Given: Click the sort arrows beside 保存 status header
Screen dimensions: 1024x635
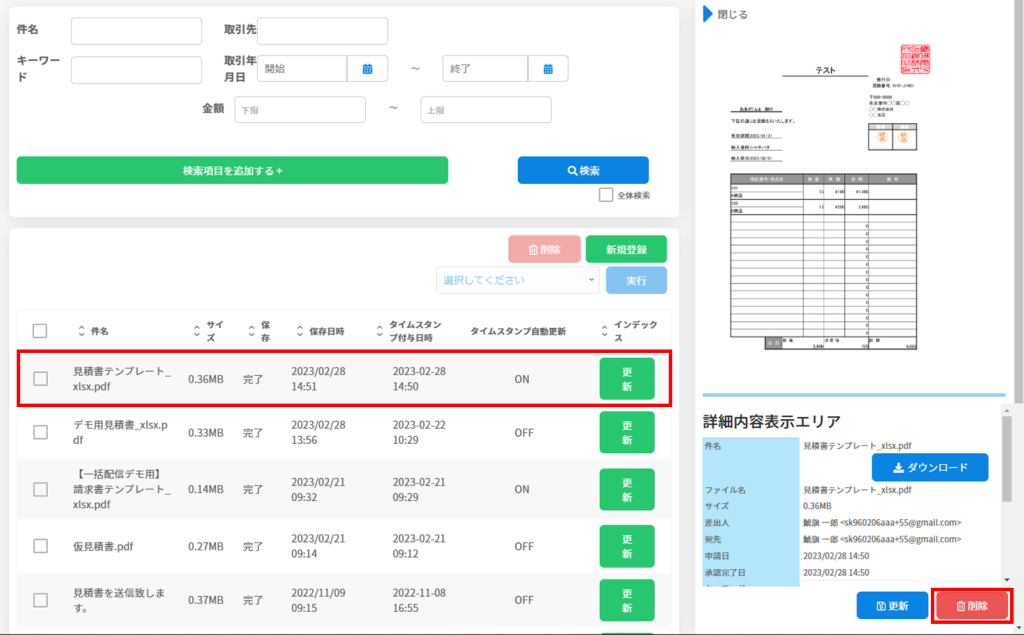Looking at the screenshot, I should [x=251, y=331].
